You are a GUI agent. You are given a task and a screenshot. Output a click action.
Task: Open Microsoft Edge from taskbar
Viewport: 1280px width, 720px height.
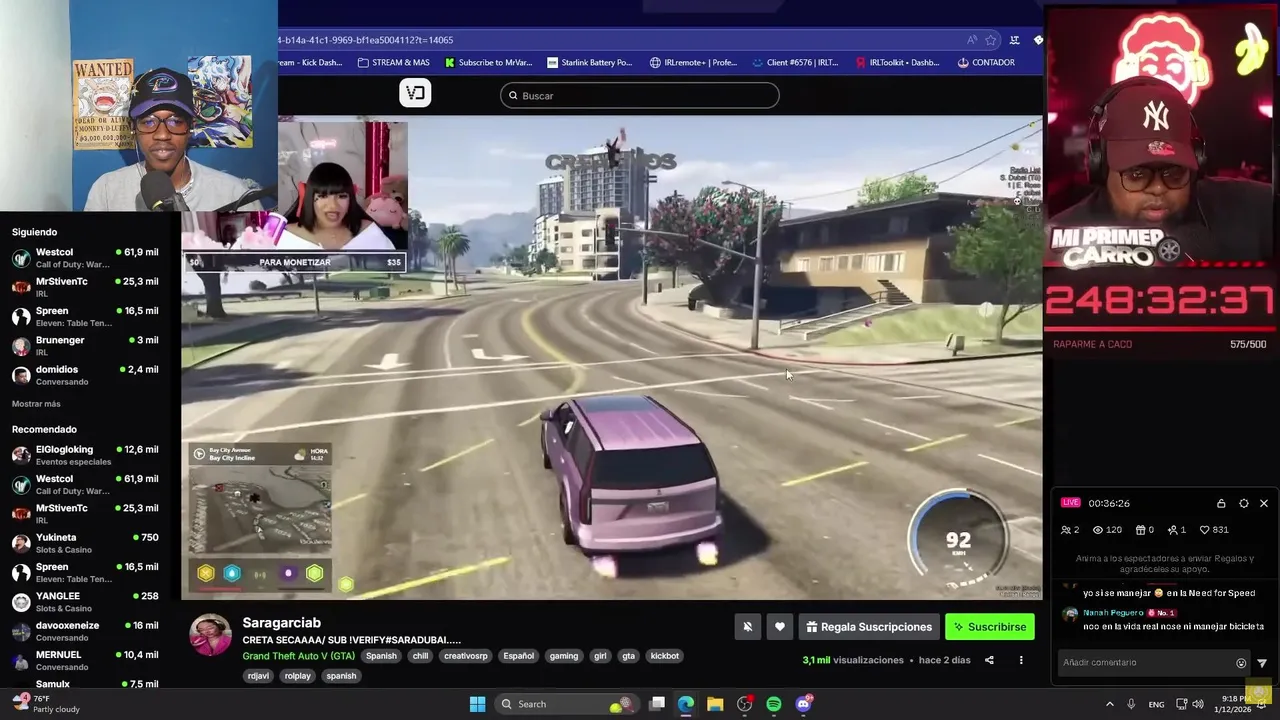(686, 704)
